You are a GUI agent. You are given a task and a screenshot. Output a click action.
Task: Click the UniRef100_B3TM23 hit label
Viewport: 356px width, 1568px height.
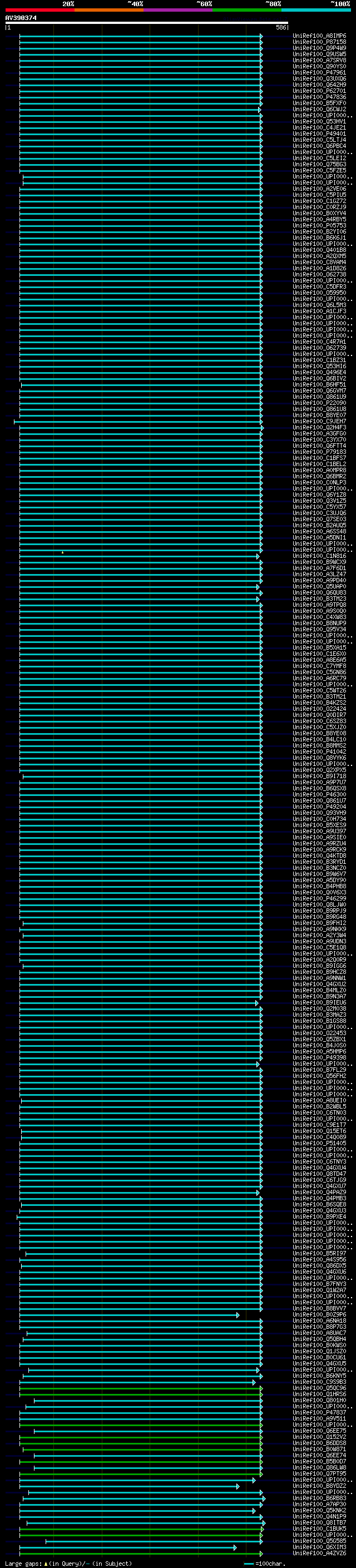(319, 598)
